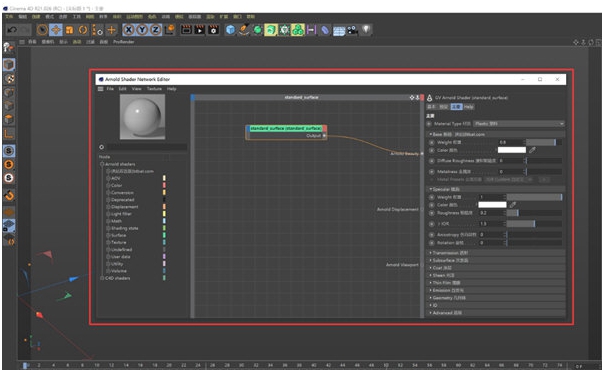Activate the Move tool
This screenshot has width=604, height=370.
[x=56, y=30]
